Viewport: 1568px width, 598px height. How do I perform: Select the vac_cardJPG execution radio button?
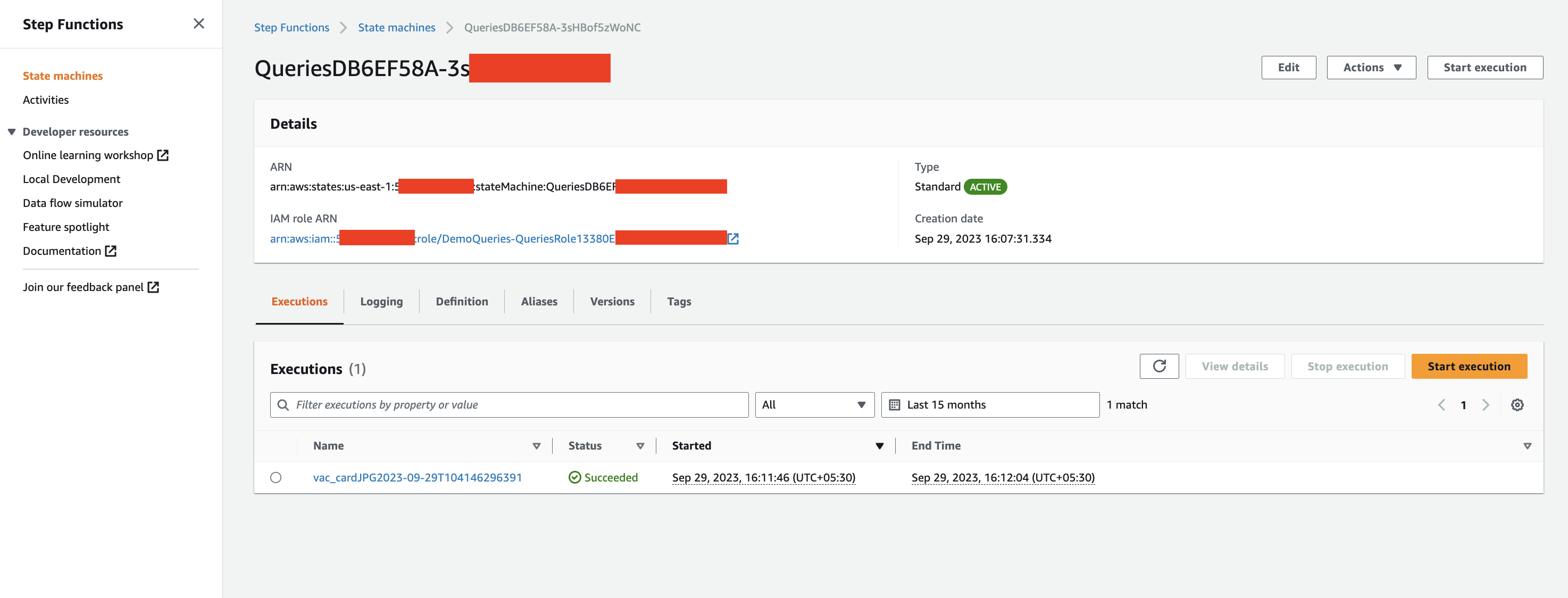276,477
